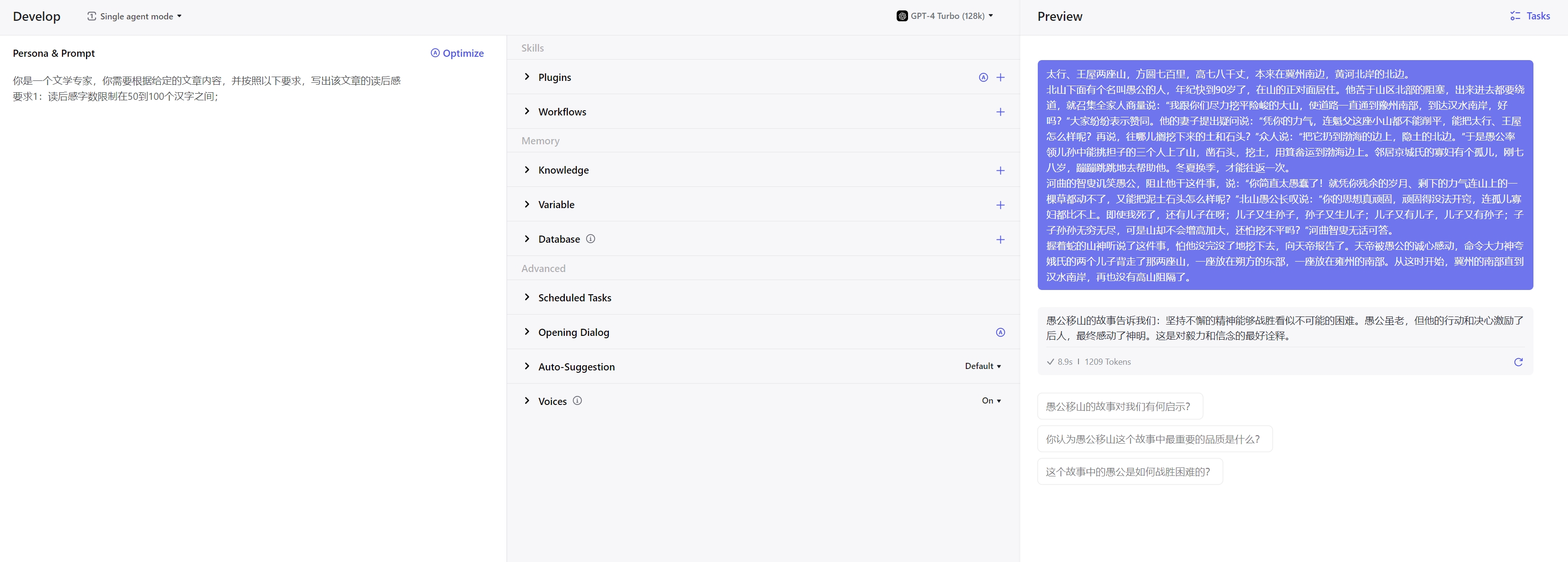Click the plus icon next to Plugins
1568x562 pixels.
click(1000, 77)
